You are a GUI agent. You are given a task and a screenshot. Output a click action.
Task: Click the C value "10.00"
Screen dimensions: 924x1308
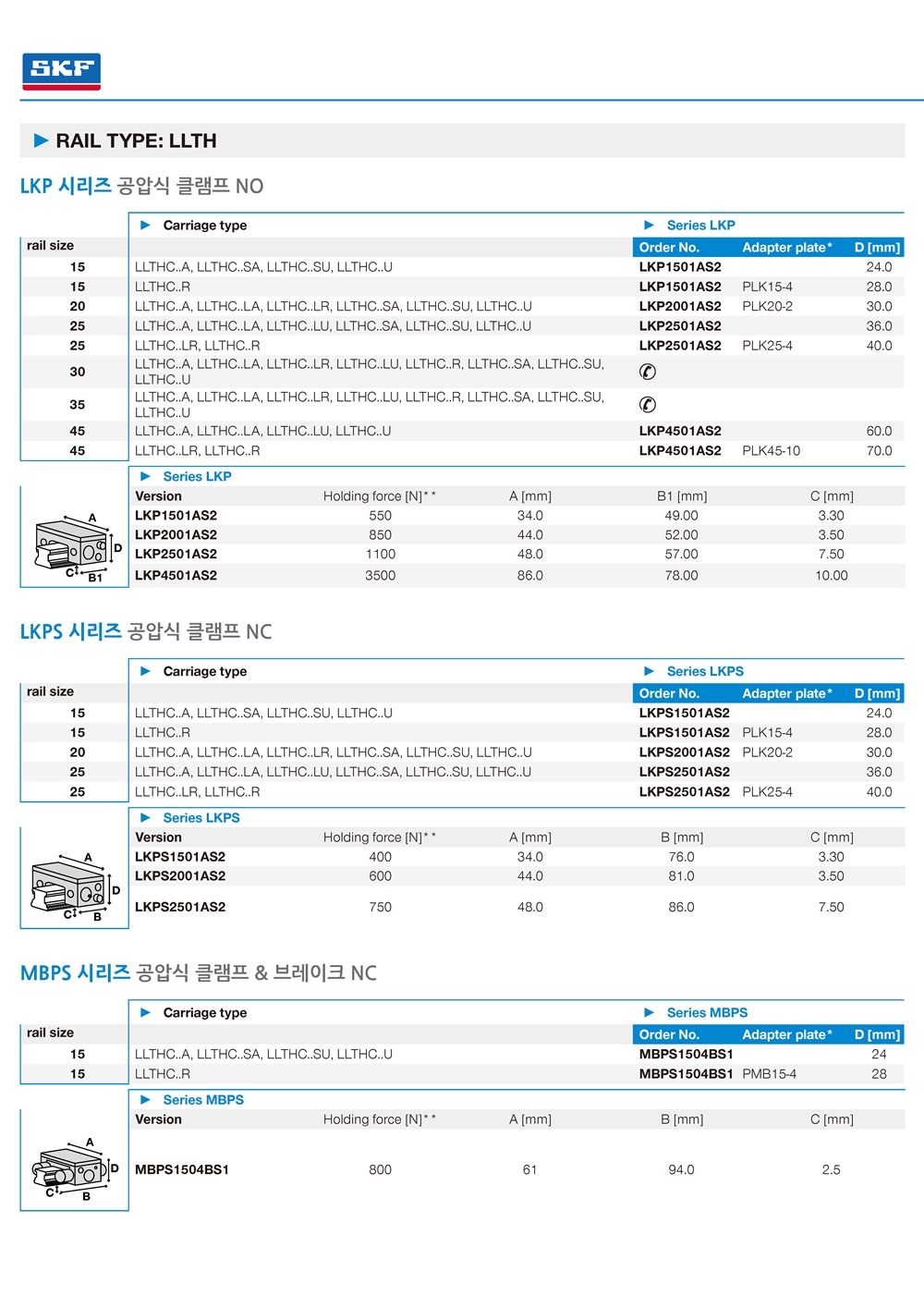[x=831, y=575]
